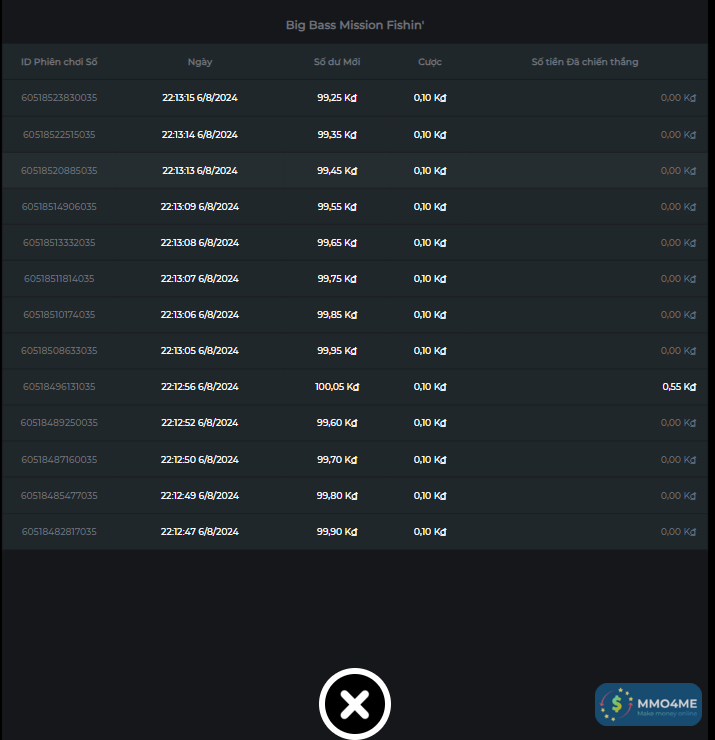
Task: Select session ID 60518520885035
Action: coord(59,171)
